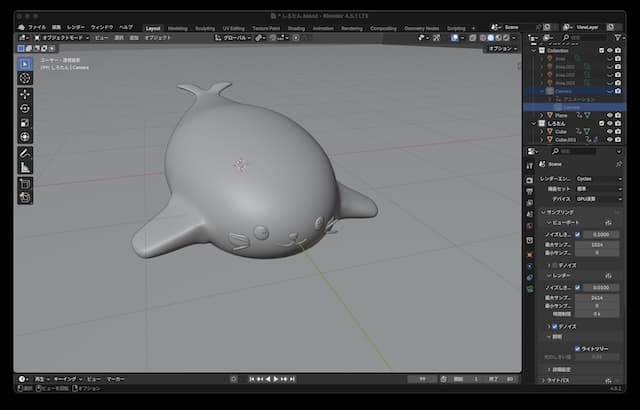Select the Transform tool

25,137
